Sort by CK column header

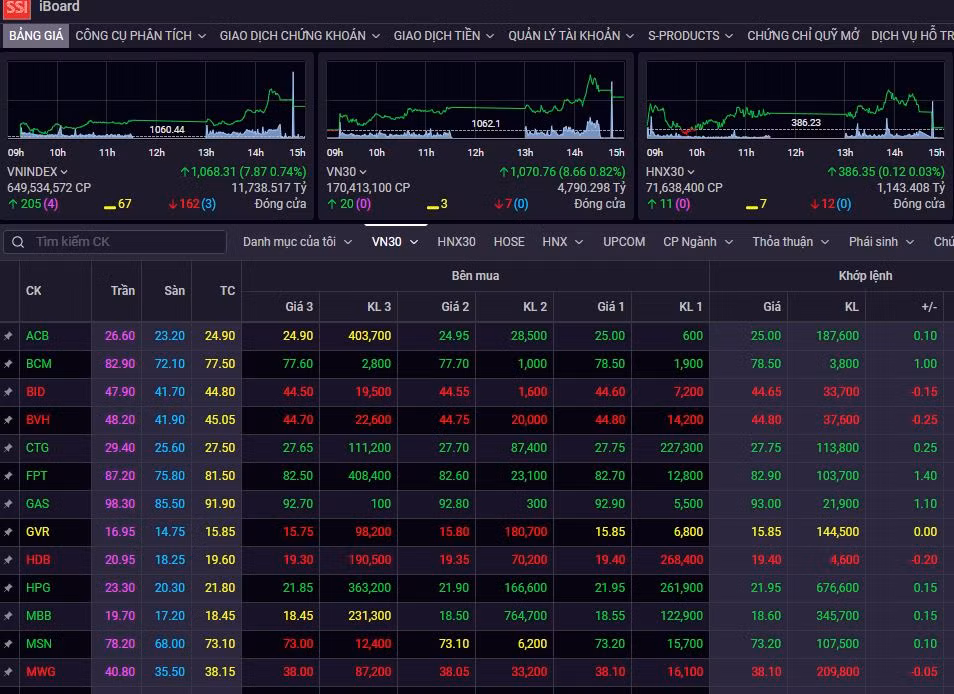[x=33, y=291]
